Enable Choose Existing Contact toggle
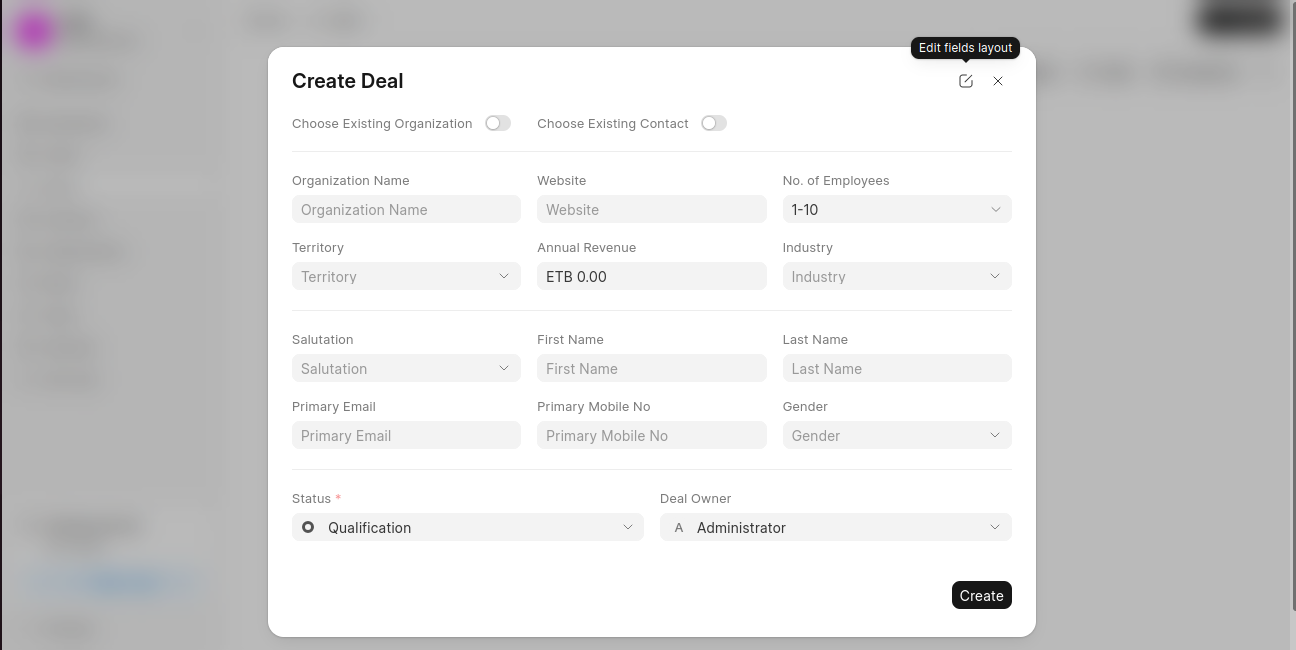The image size is (1296, 650). pyautogui.click(x=714, y=122)
